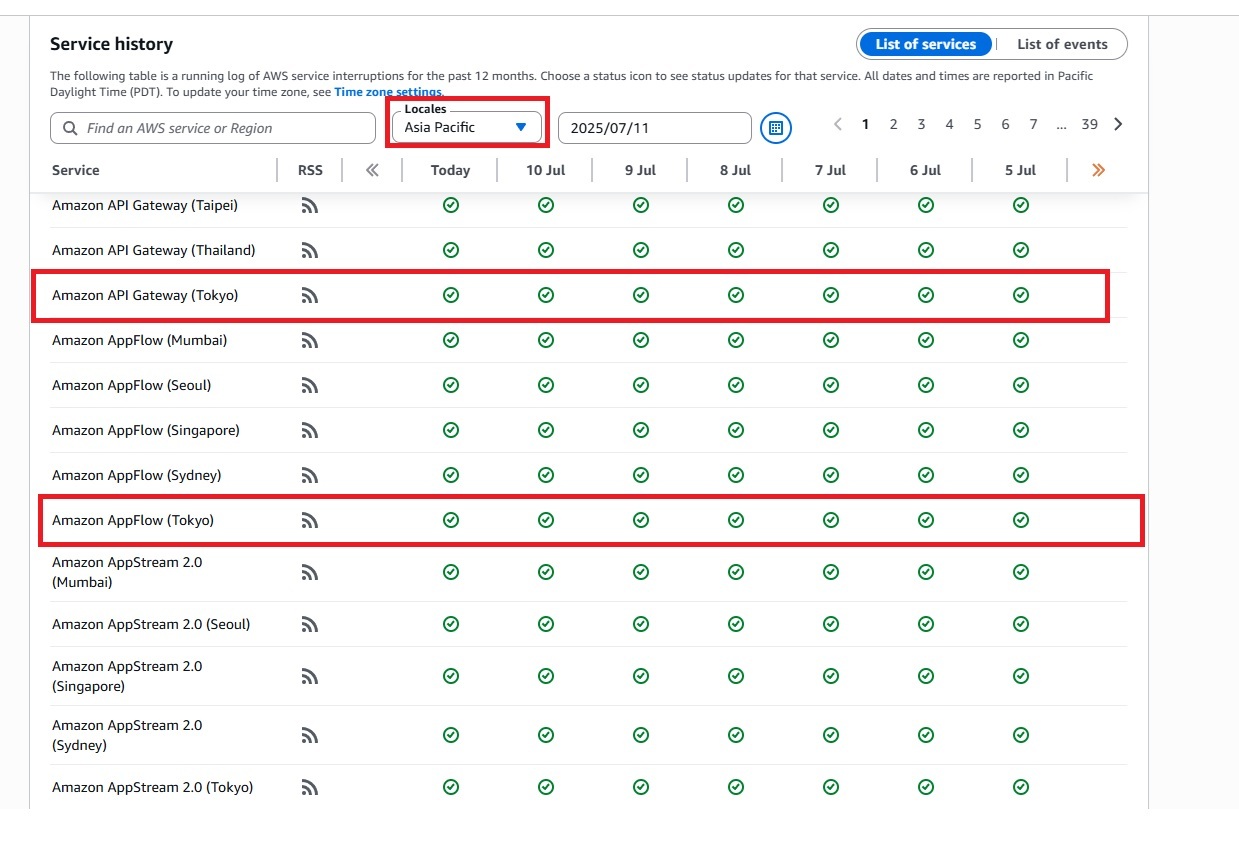Click the Service history heading
The height and width of the screenshot is (849, 1239).
click(111, 44)
